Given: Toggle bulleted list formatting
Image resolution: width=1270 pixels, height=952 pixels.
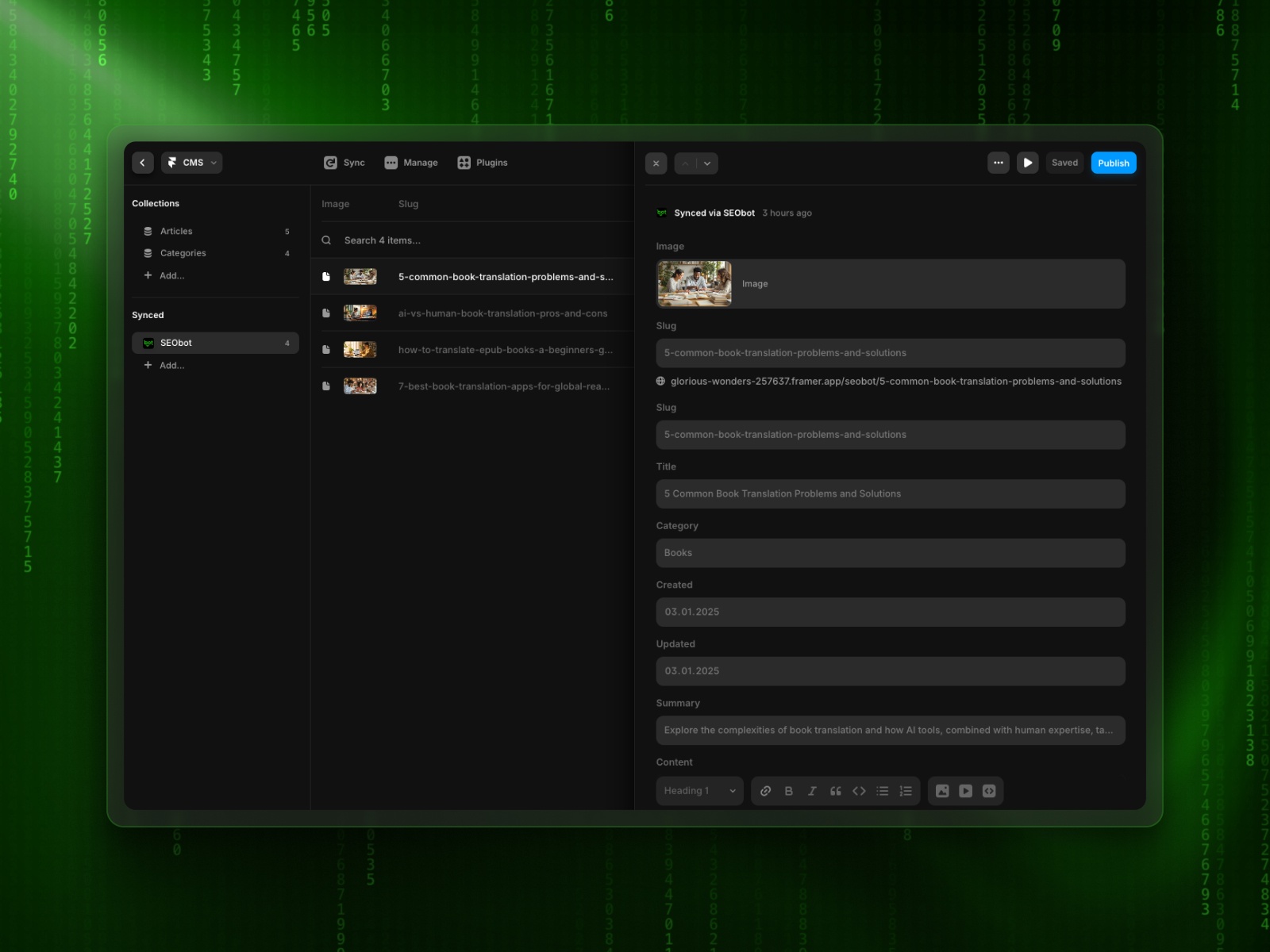Looking at the screenshot, I should 882,790.
